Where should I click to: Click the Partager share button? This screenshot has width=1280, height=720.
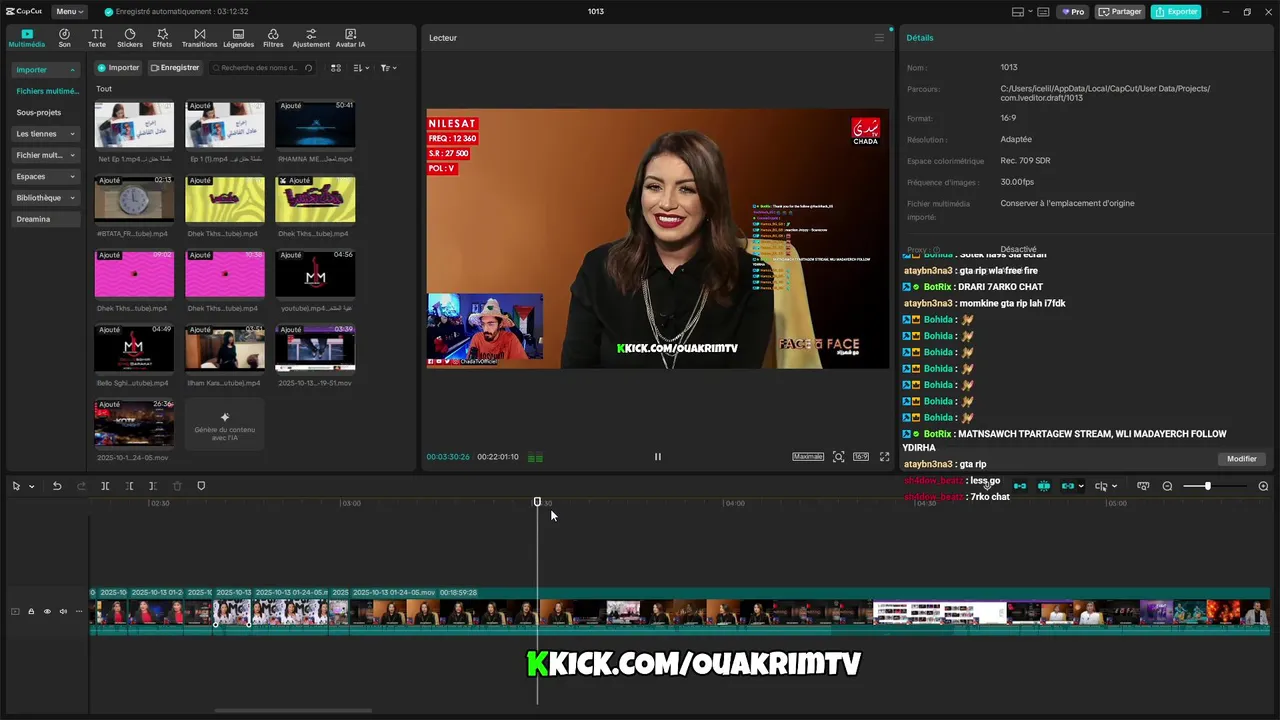[1120, 12]
